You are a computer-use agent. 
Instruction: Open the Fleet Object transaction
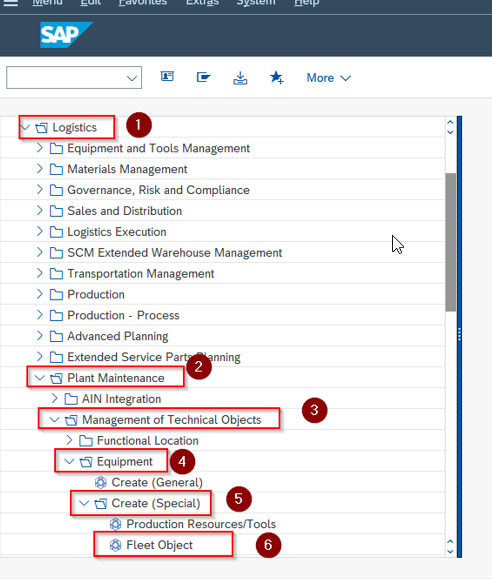point(159,545)
